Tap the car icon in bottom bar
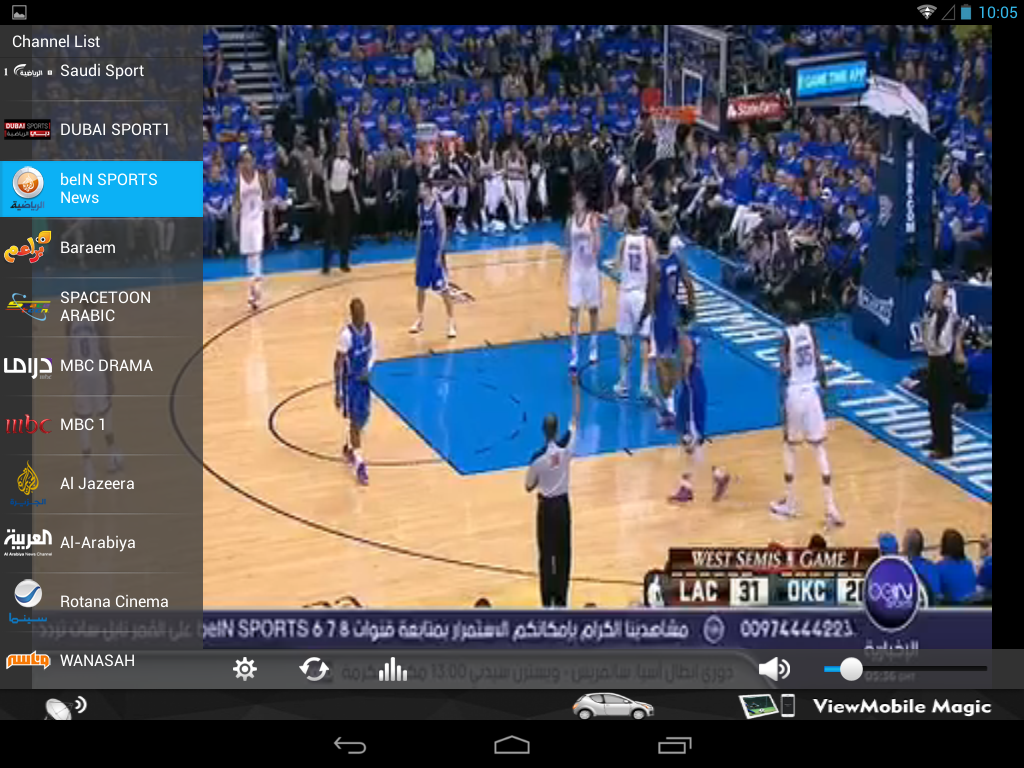The width and height of the screenshot is (1024, 768). [x=613, y=706]
